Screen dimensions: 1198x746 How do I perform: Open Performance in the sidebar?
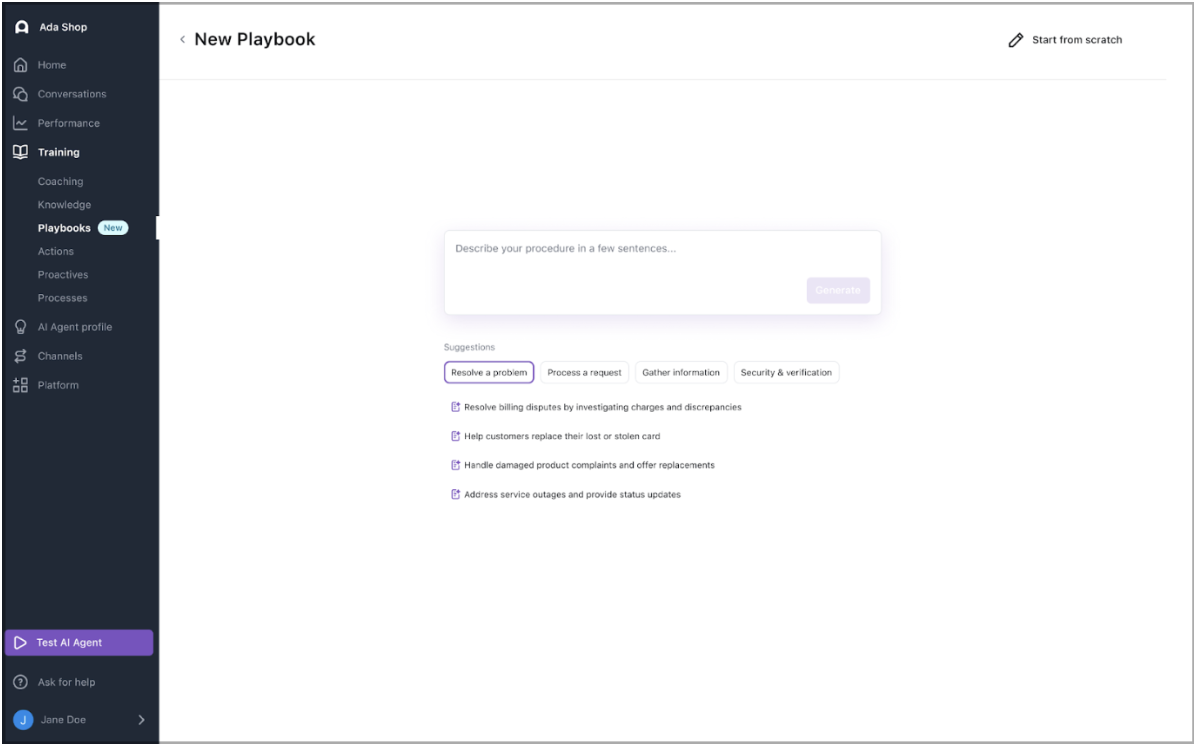69,123
